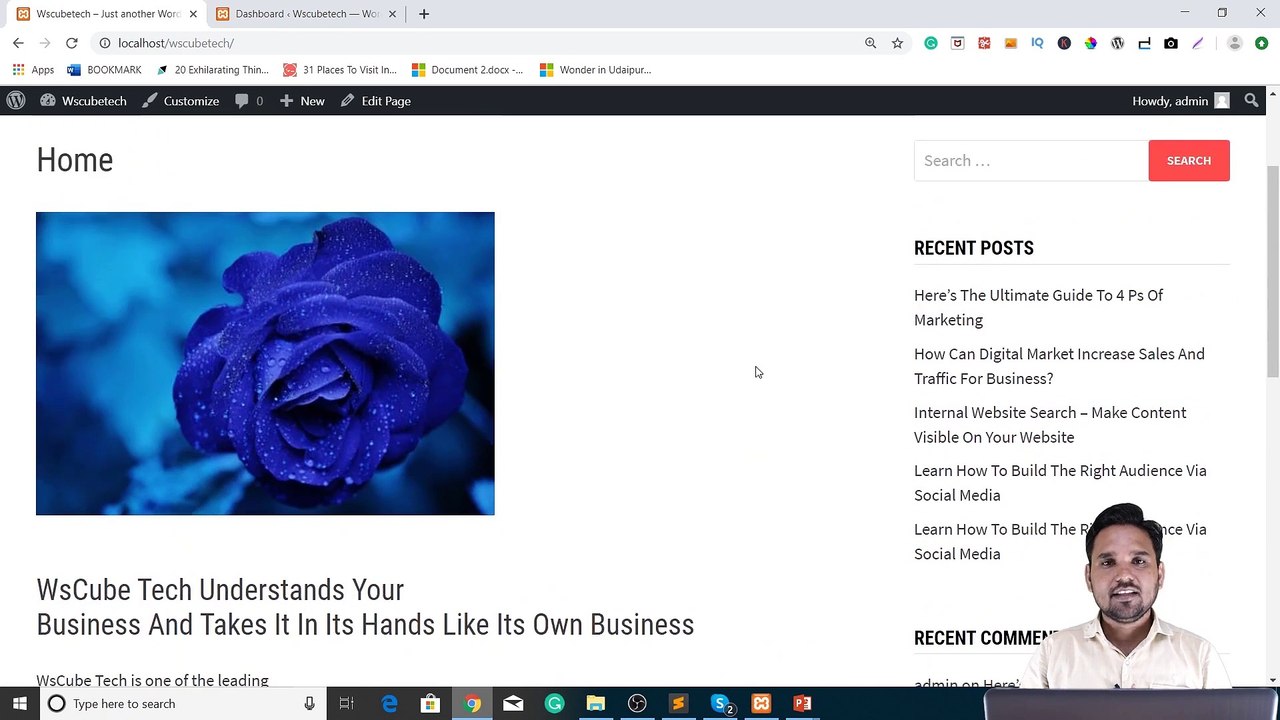1280x720 pixels.
Task: Open the New content menu in admin bar
Action: (x=302, y=101)
